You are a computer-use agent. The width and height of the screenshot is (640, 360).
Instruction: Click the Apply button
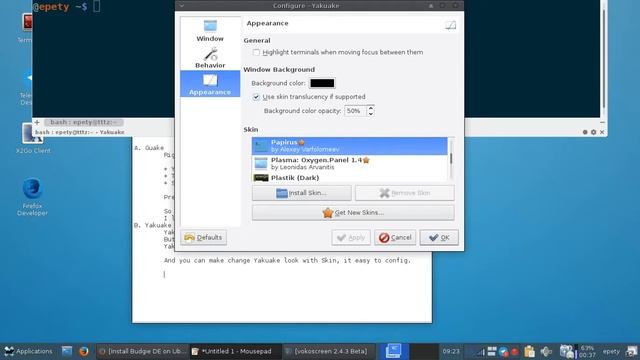351,237
